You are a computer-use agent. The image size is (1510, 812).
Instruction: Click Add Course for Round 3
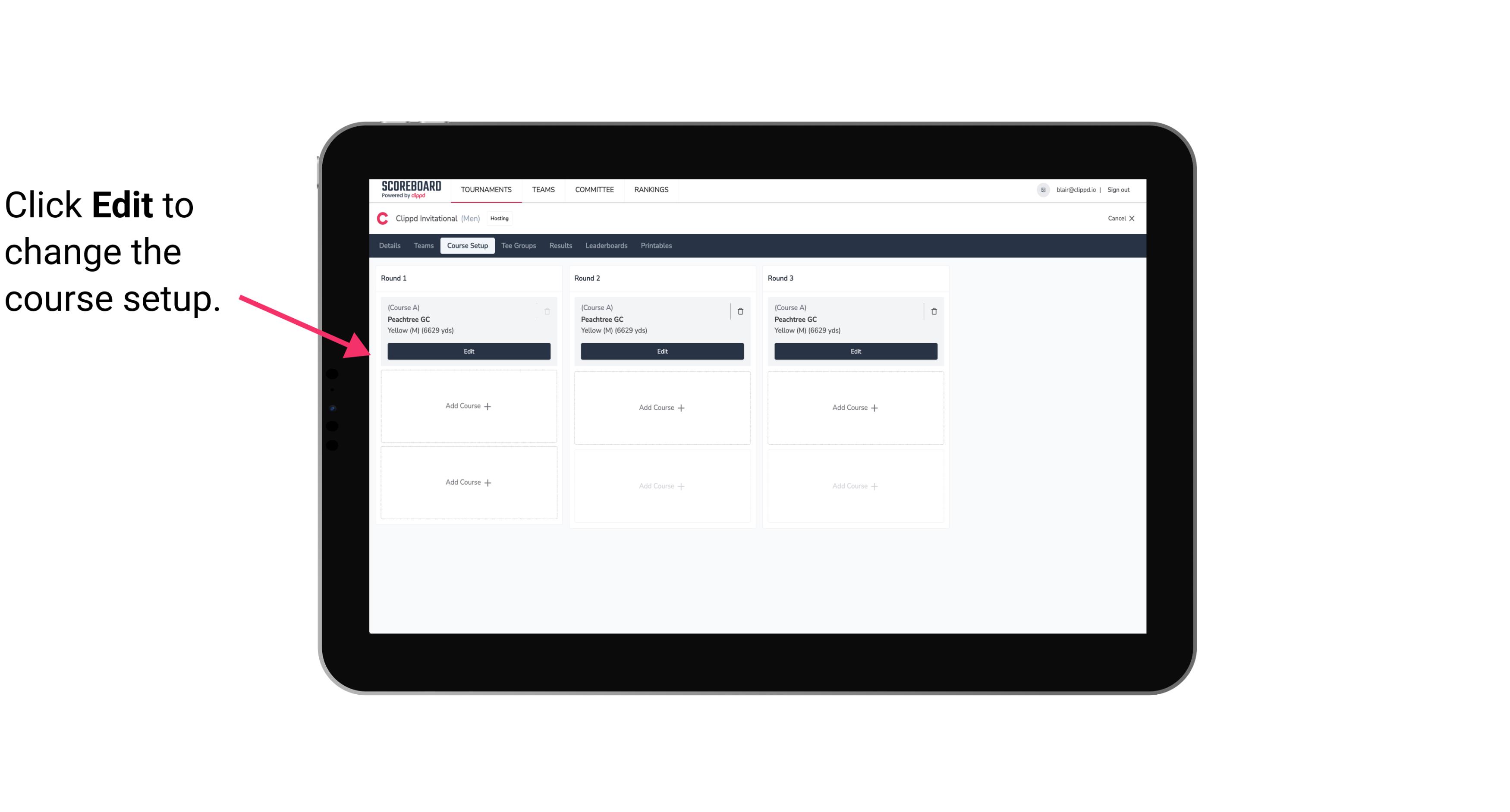[x=855, y=407]
